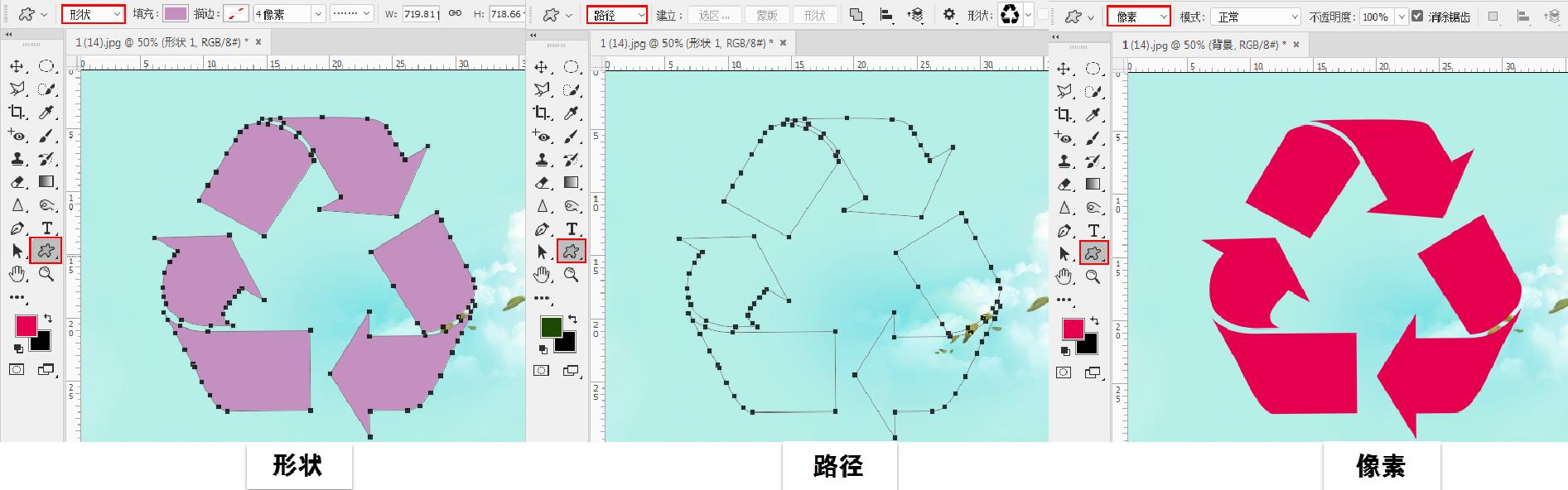1568x490 pixels.
Task: Select the 1 (14).jpg (背景, RGB/8#) tab
Action: (1212, 45)
